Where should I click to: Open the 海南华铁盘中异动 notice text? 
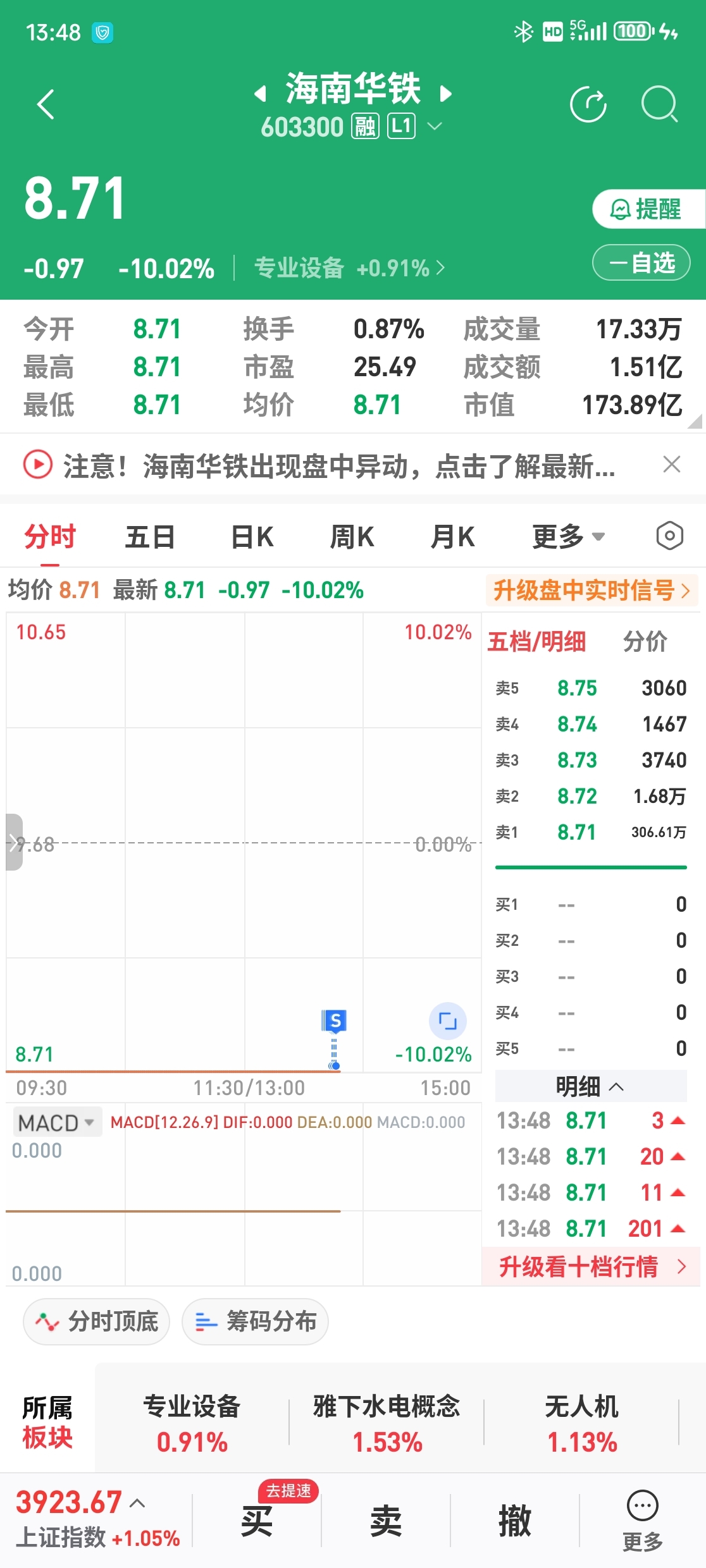[x=339, y=467]
